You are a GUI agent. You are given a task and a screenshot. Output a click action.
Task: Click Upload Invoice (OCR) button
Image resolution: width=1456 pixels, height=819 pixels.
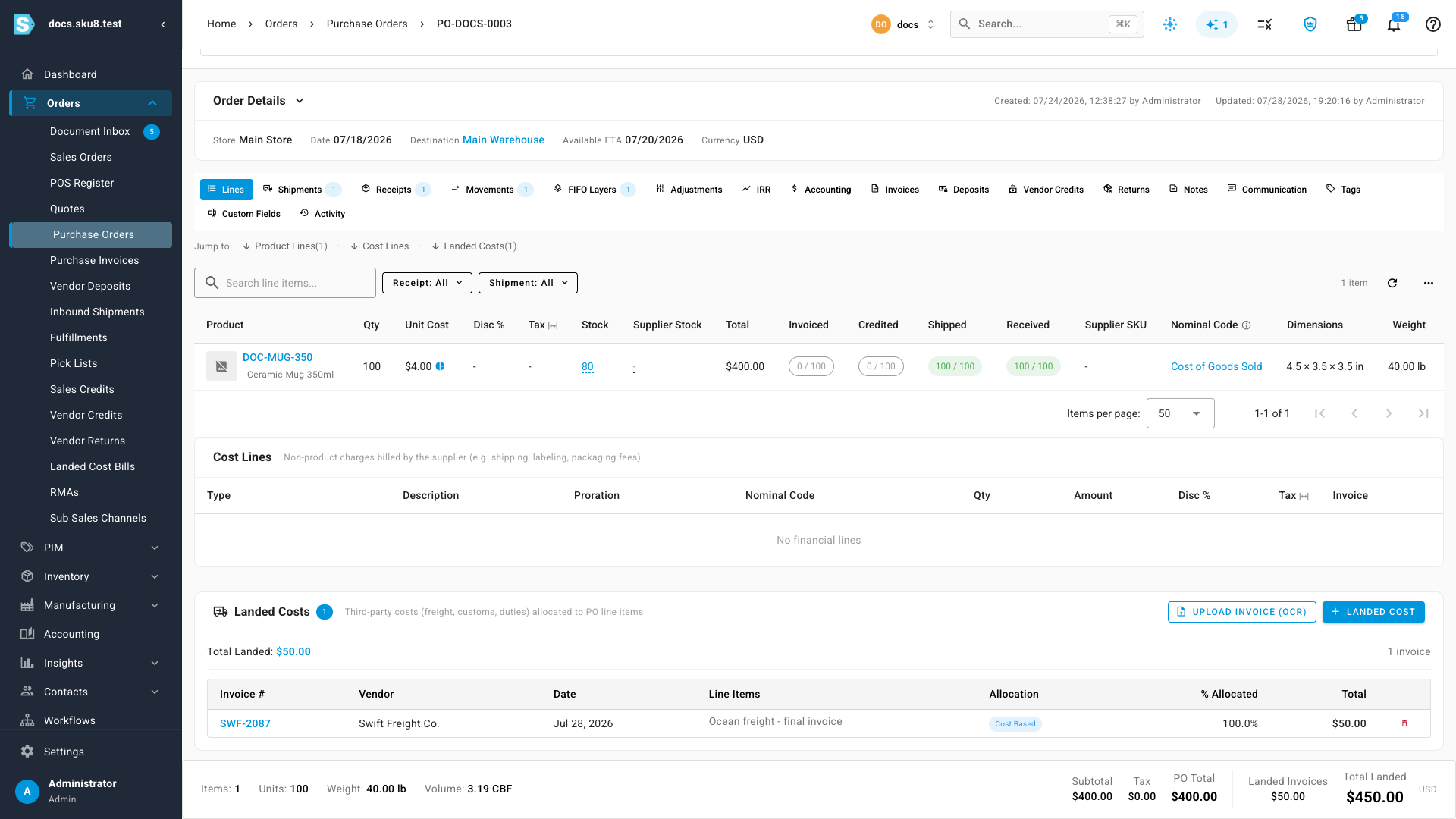coord(1241,612)
